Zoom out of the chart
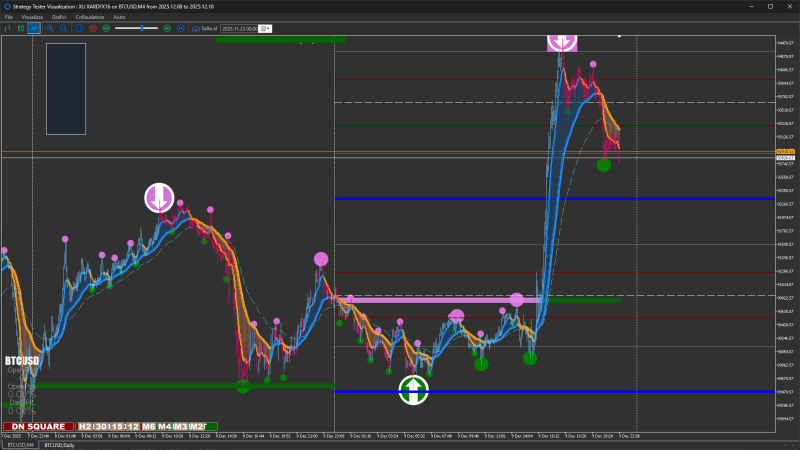This screenshot has width=800, height=450. coord(63,29)
